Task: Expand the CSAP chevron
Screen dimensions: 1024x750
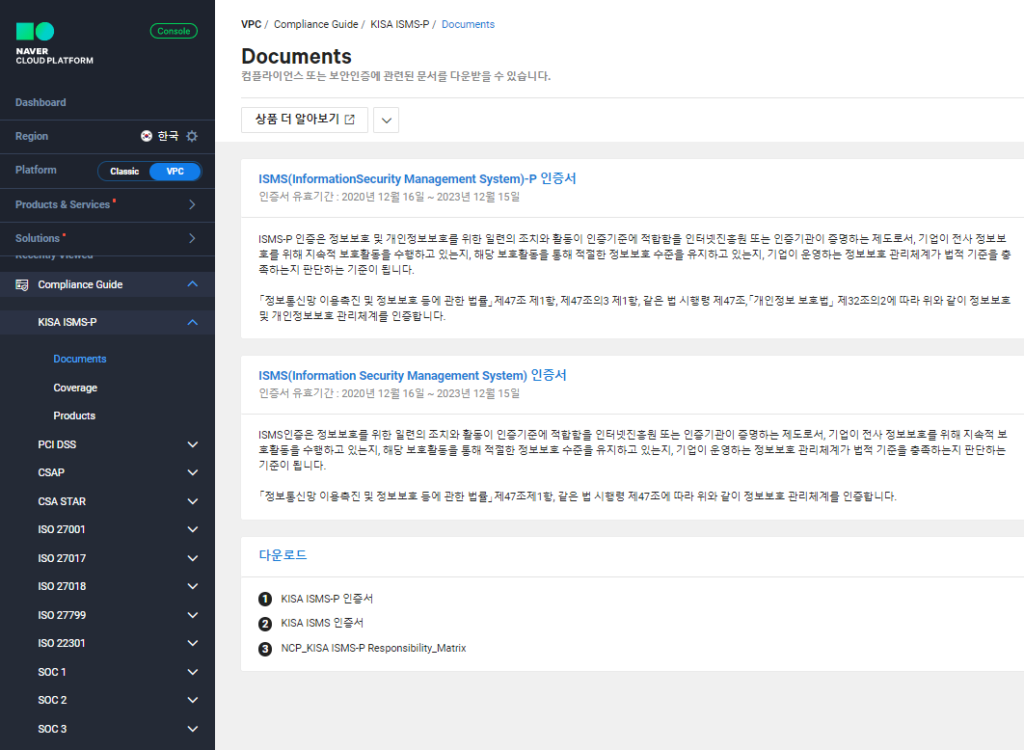Action: point(193,472)
